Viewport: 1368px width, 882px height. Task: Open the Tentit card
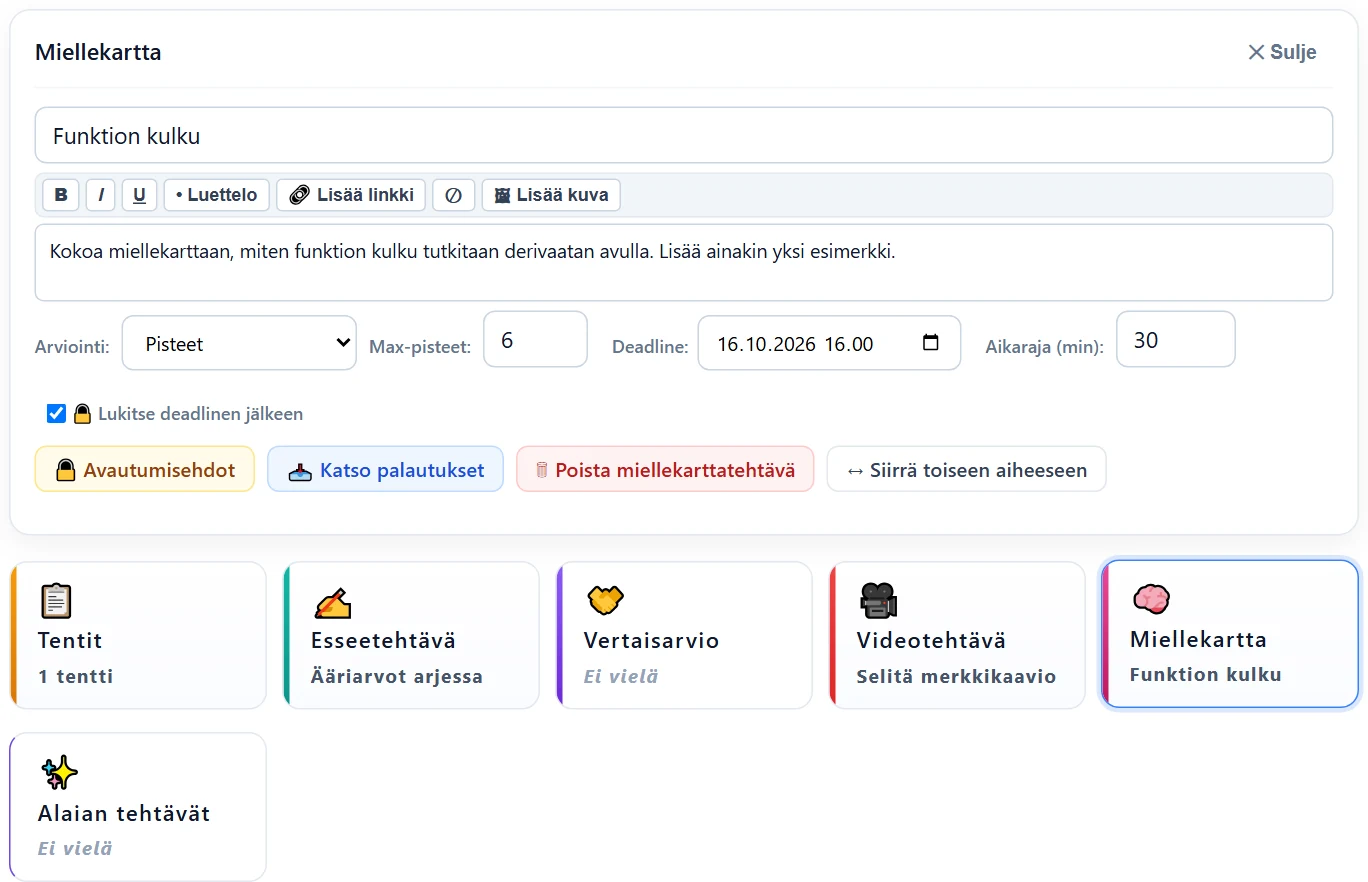coord(138,635)
